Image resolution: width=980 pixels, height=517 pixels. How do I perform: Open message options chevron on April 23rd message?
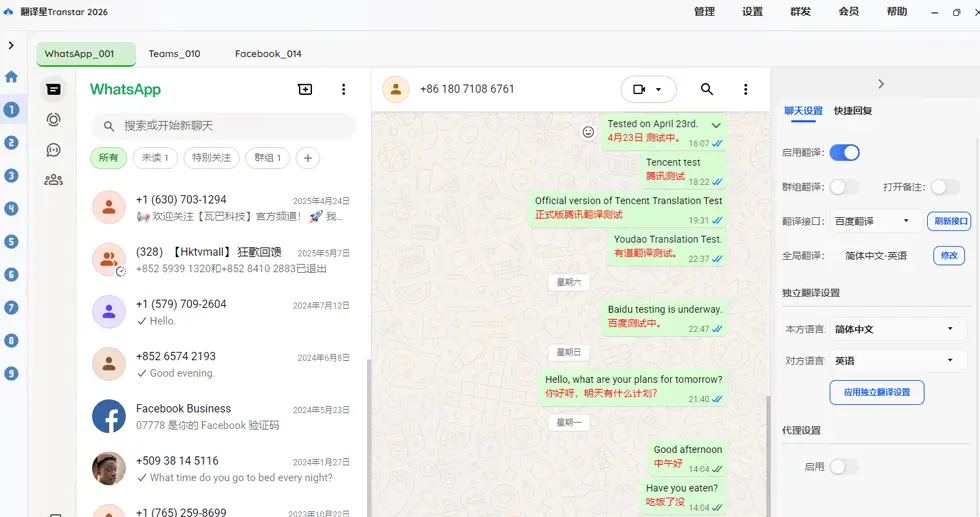716,125
